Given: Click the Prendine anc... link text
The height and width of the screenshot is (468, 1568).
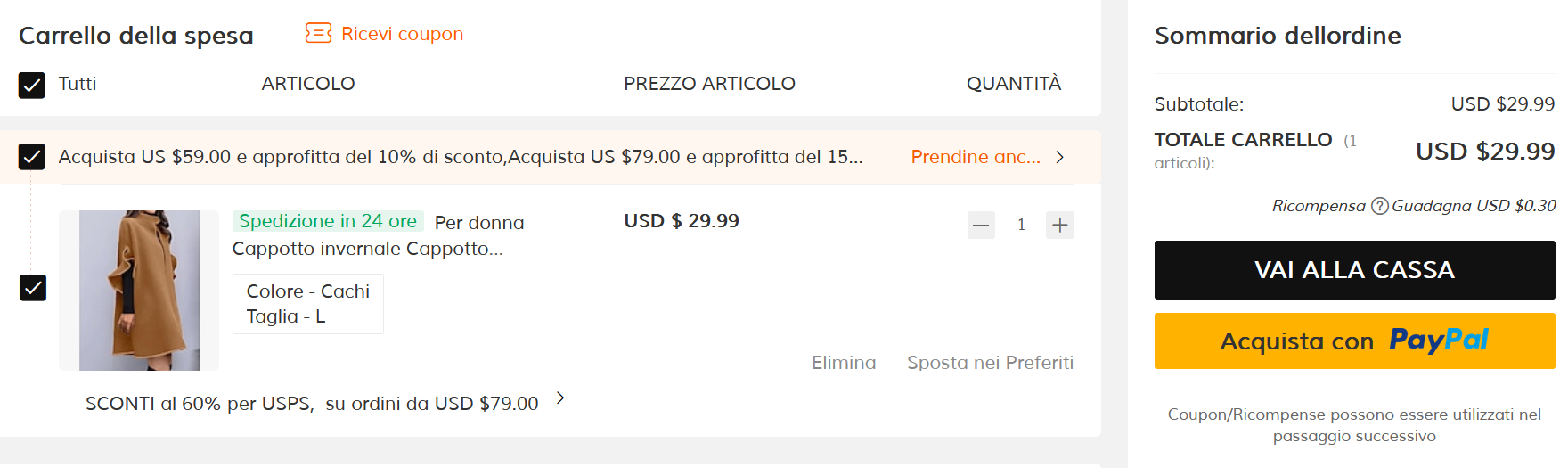Looking at the screenshot, I should (975, 157).
